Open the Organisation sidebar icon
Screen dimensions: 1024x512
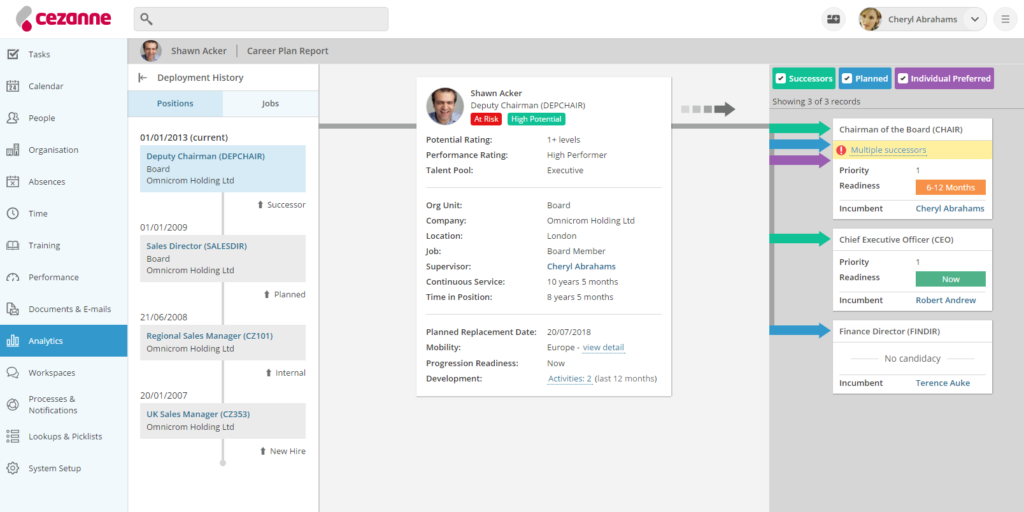[12, 150]
